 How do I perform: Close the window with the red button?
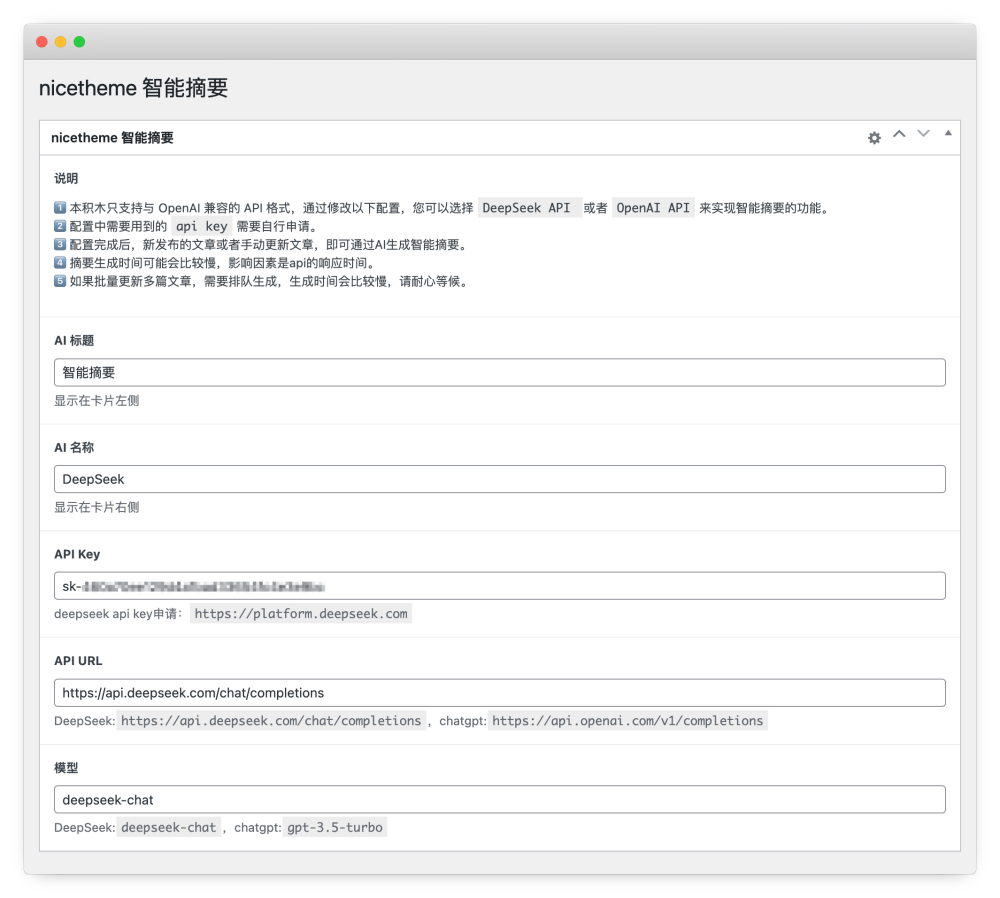[42, 42]
